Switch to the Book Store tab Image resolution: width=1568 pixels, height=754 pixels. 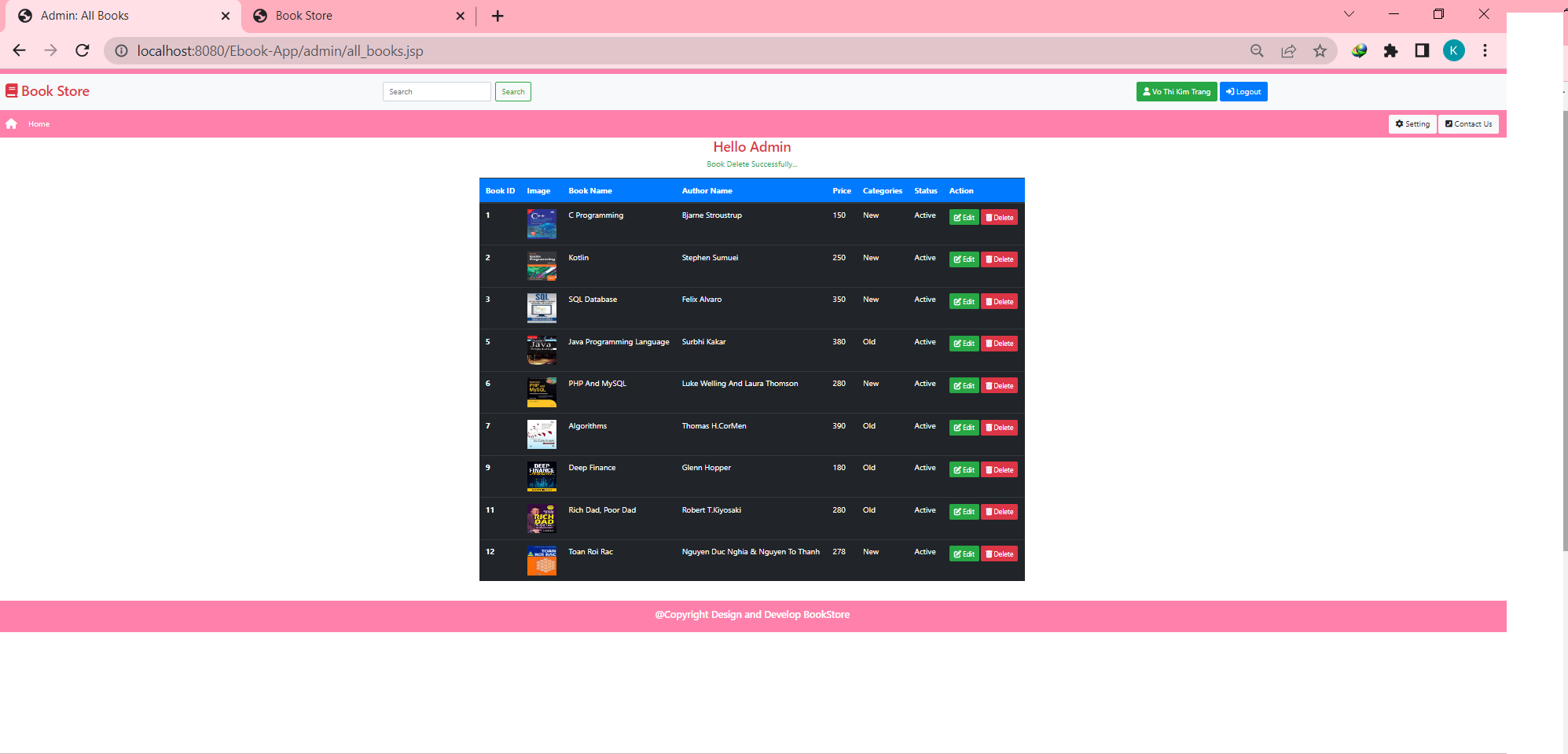coord(358,16)
